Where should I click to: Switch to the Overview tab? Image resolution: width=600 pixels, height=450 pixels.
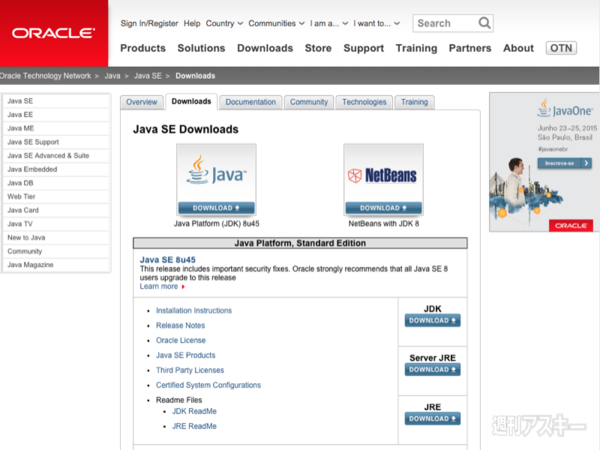tap(142, 102)
